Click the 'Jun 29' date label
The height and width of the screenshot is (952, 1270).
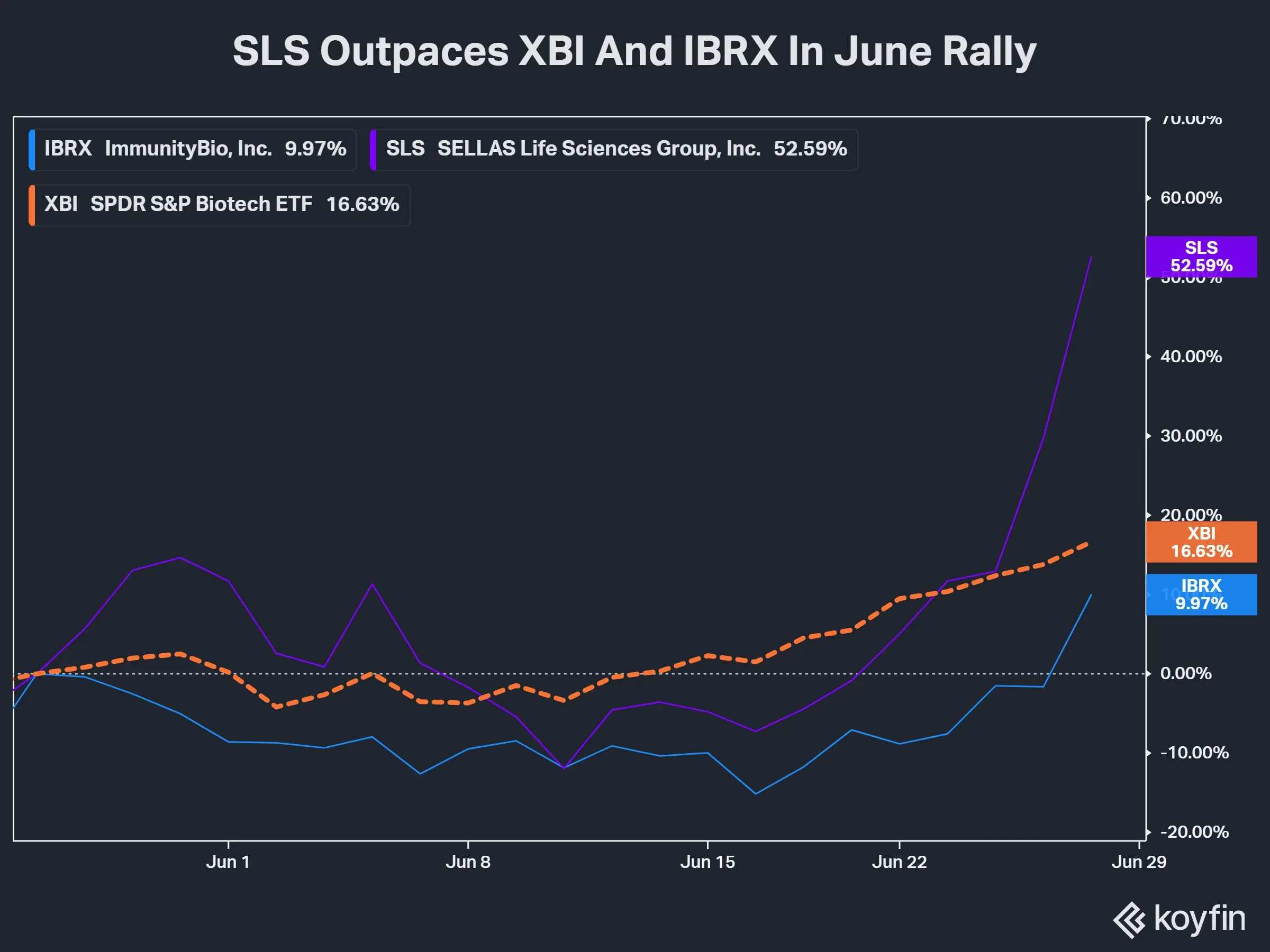1139,862
